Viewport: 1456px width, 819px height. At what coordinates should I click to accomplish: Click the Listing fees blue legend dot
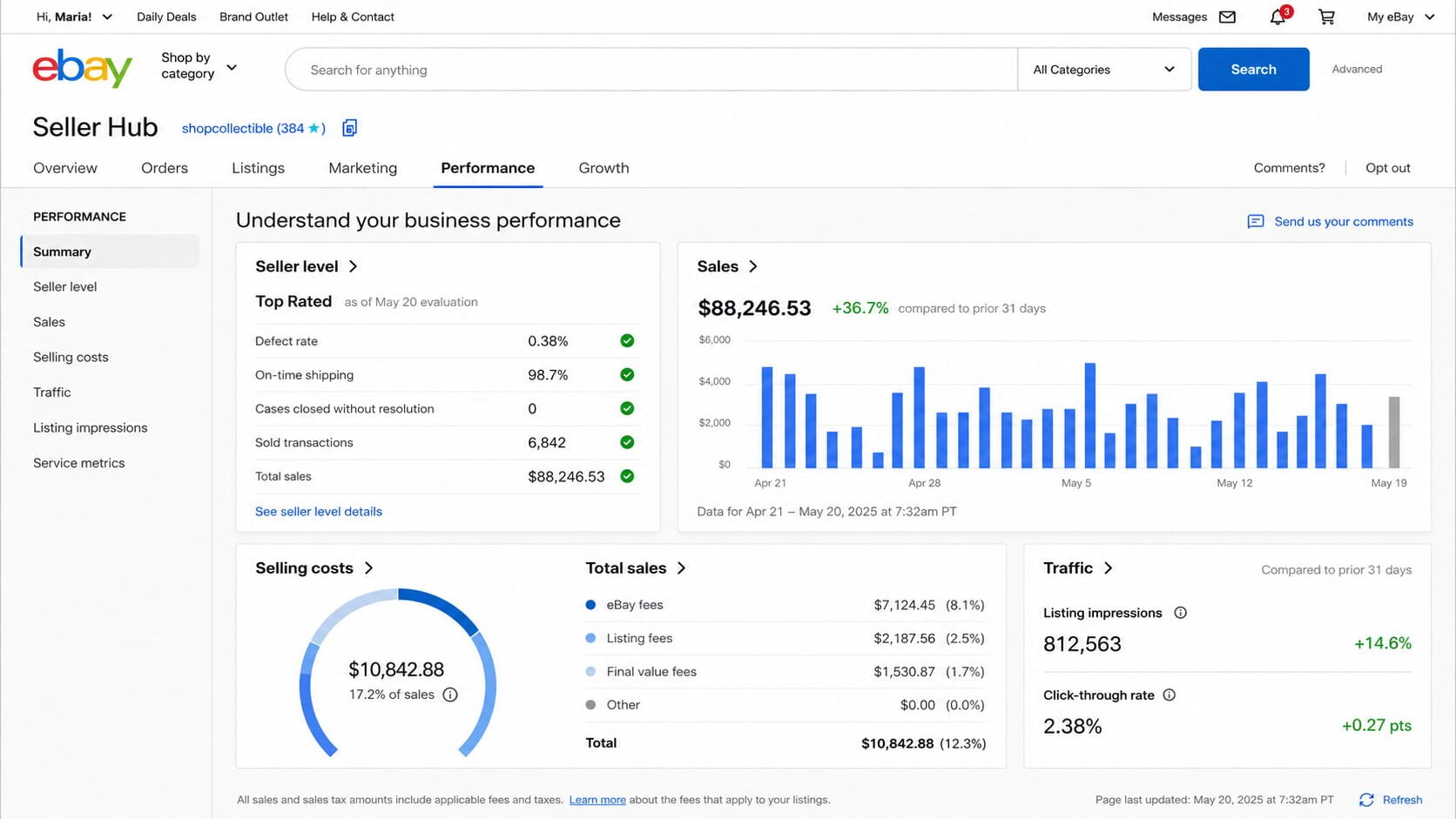590,638
